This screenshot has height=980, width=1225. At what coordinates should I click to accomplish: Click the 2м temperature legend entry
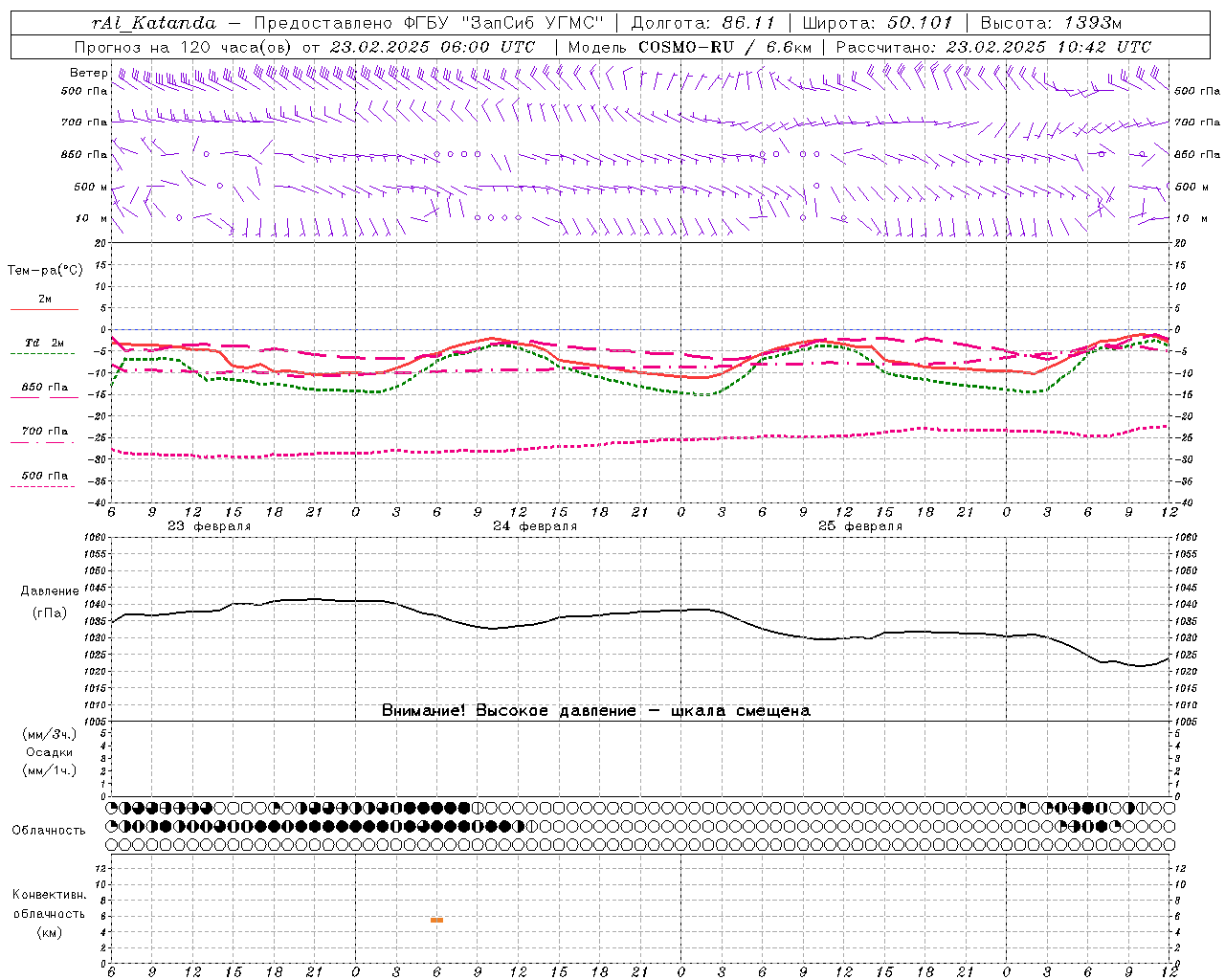pyautogui.click(x=45, y=299)
